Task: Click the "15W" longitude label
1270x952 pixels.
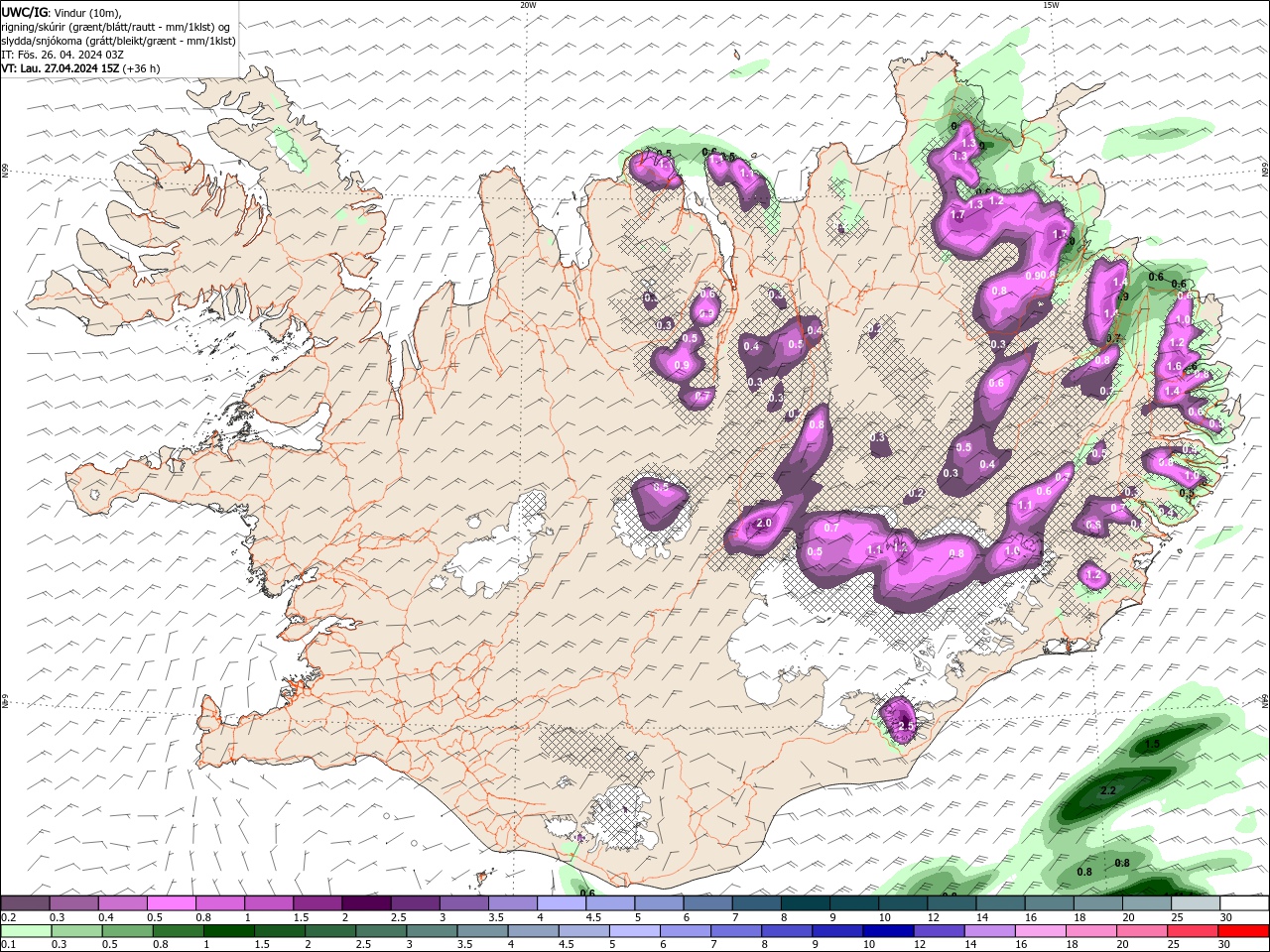Action: click(1050, 5)
